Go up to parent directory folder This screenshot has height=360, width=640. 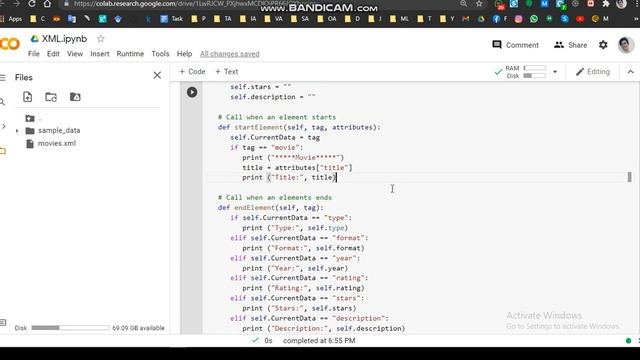[x=30, y=119]
